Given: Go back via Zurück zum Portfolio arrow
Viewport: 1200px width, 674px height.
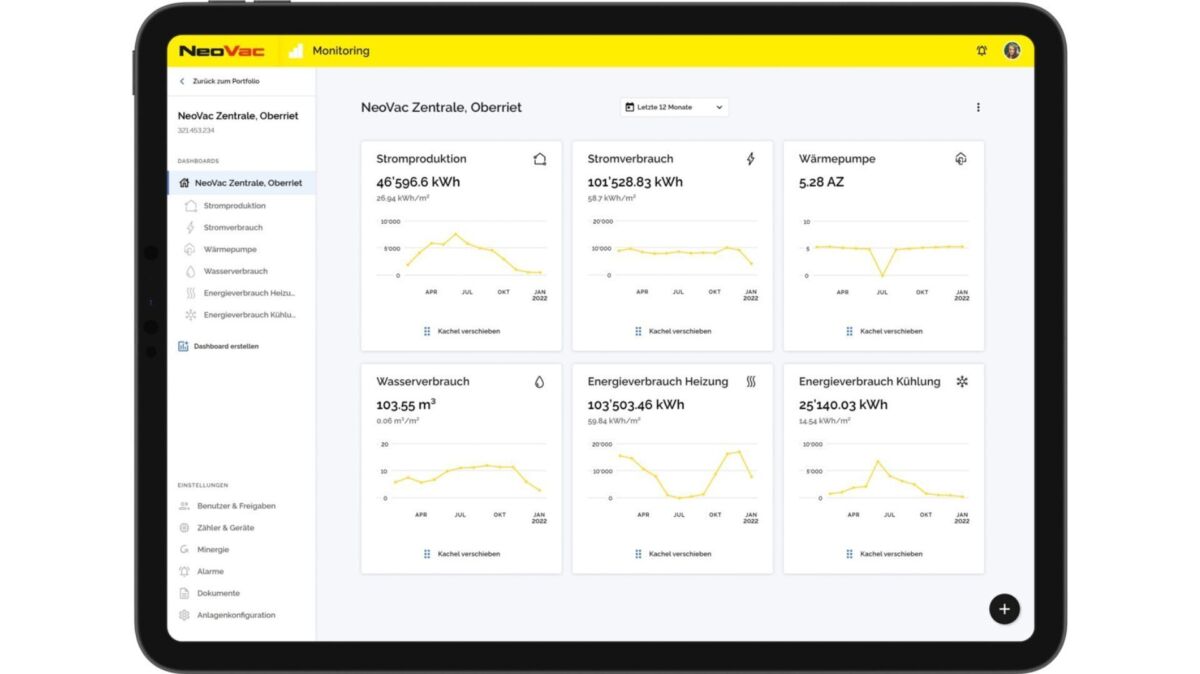Looking at the screenshot, I should point(182,81).
